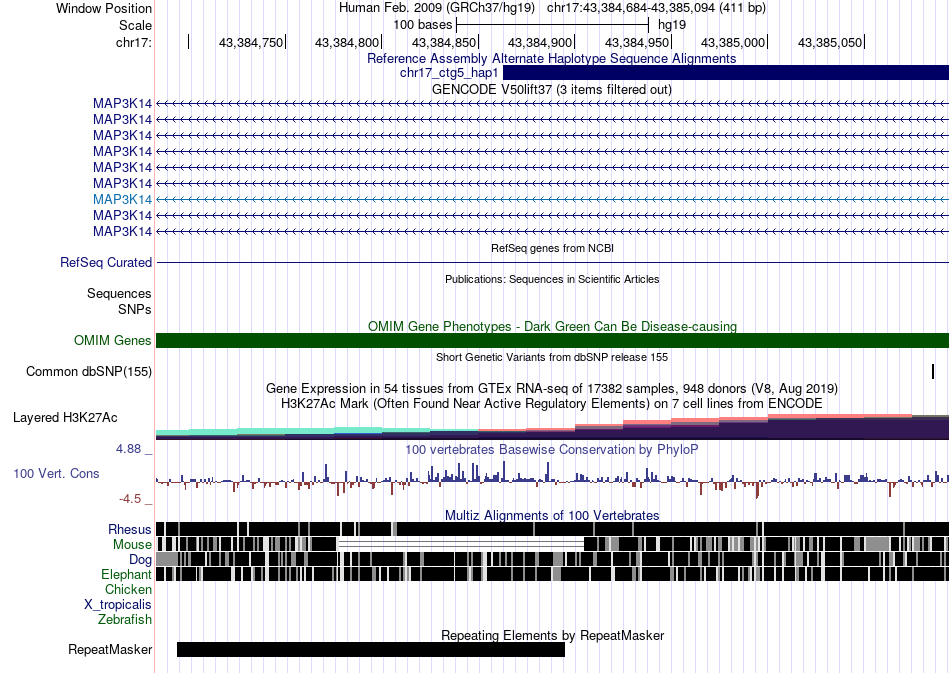Click the Dog species label
Image resolution: width=950 pixels, height=673 pixels.
[140, 560]
